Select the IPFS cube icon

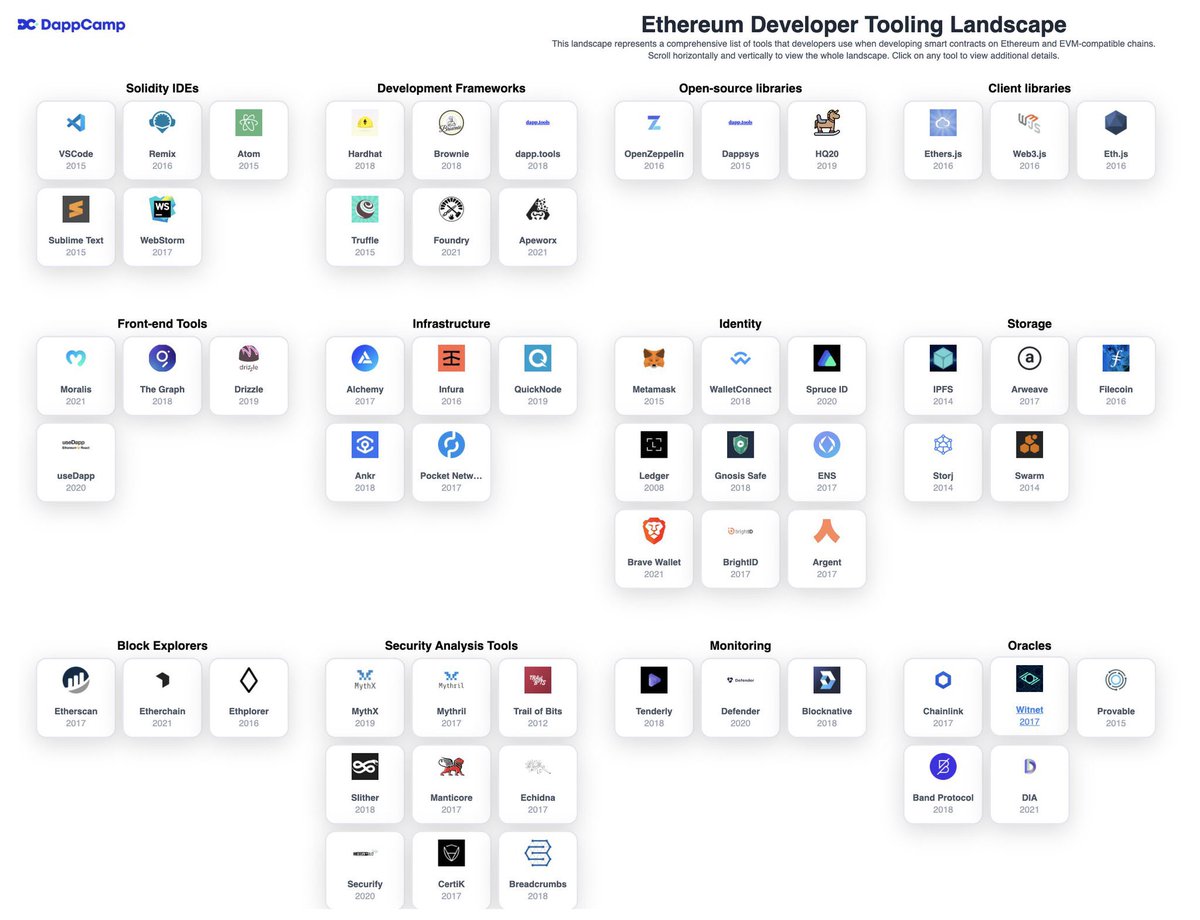point(943,358)
